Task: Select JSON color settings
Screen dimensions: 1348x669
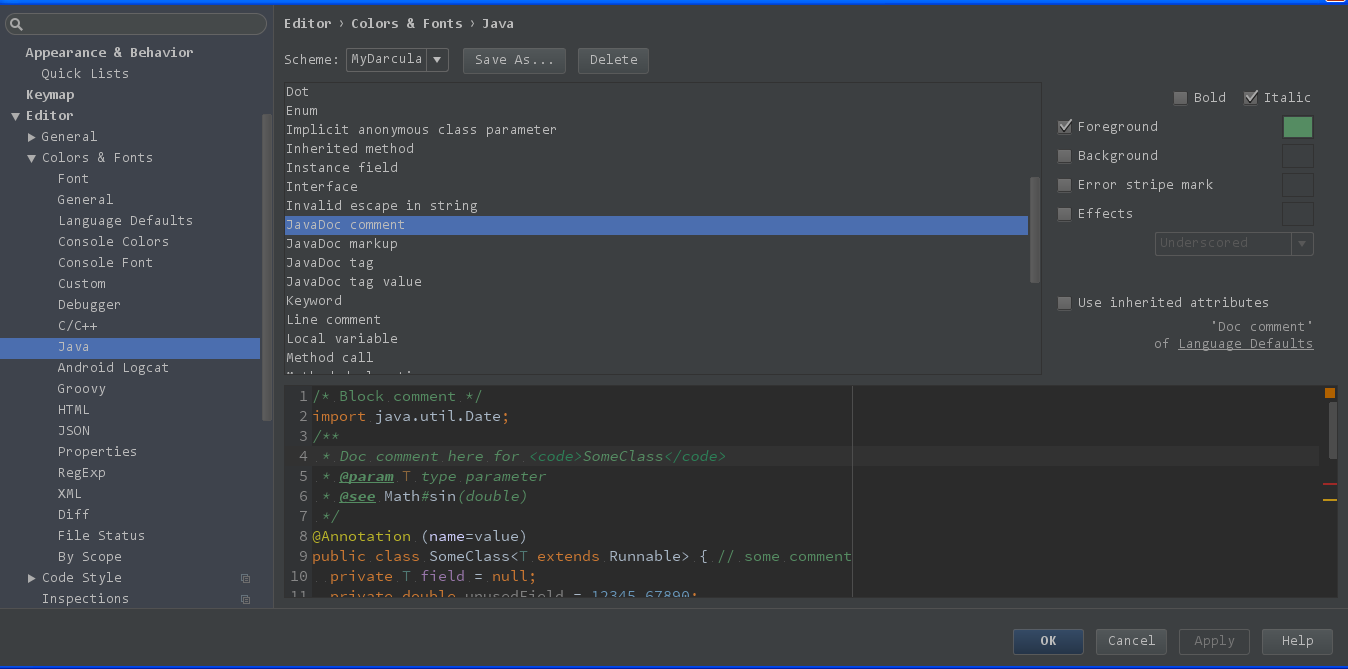Action: [x=73, y=431]
